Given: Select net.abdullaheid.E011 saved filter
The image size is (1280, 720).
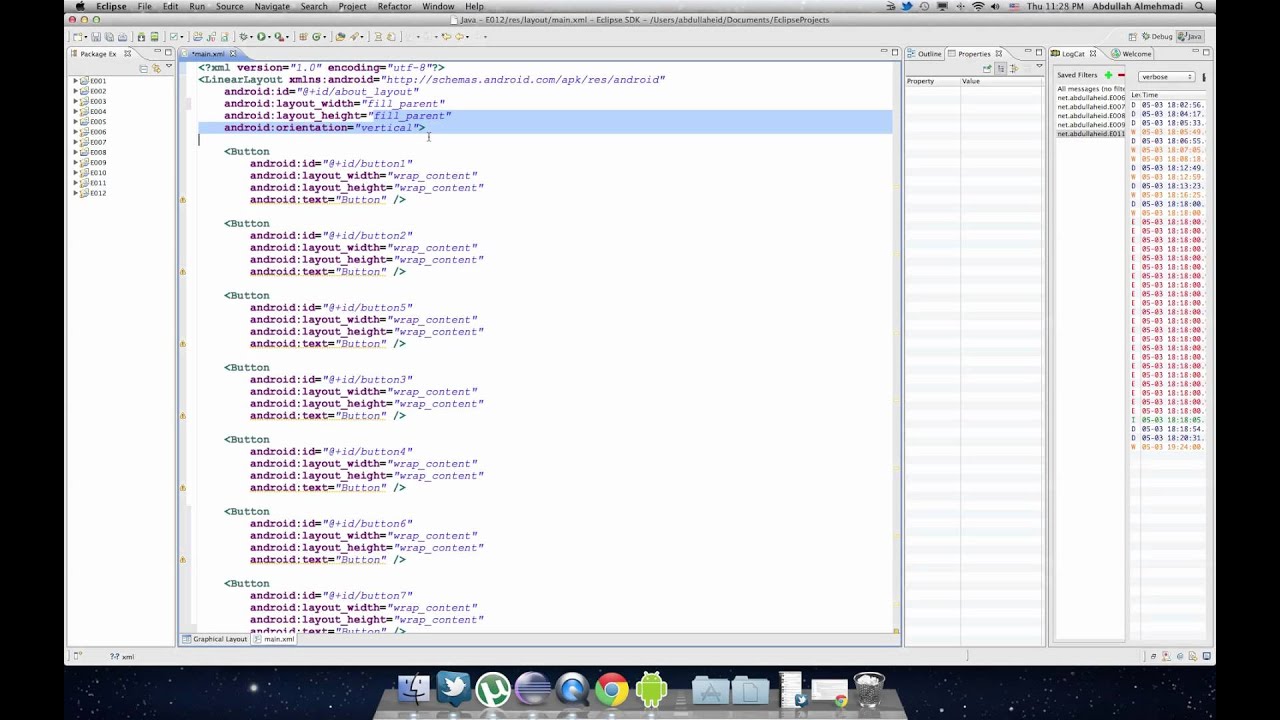Looking at the screenshot, I should [1091, 134].
